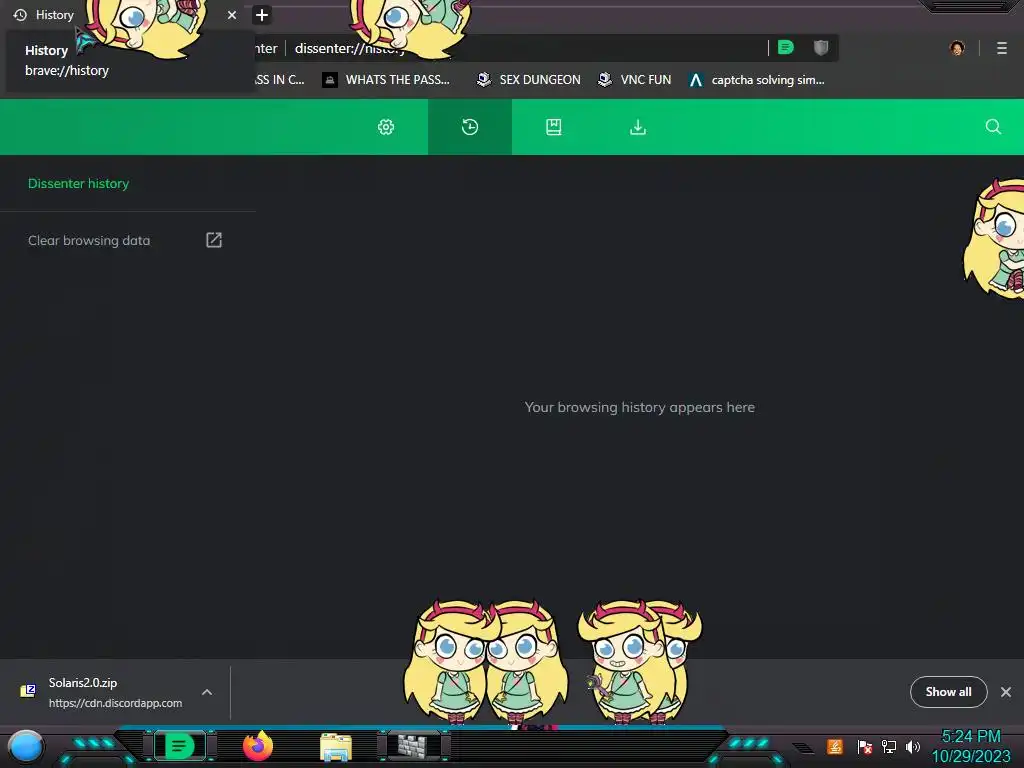Open the brick wall firewall app in taskbar
The height and width of the screenshot is (768, 1024).
point(411,746)
